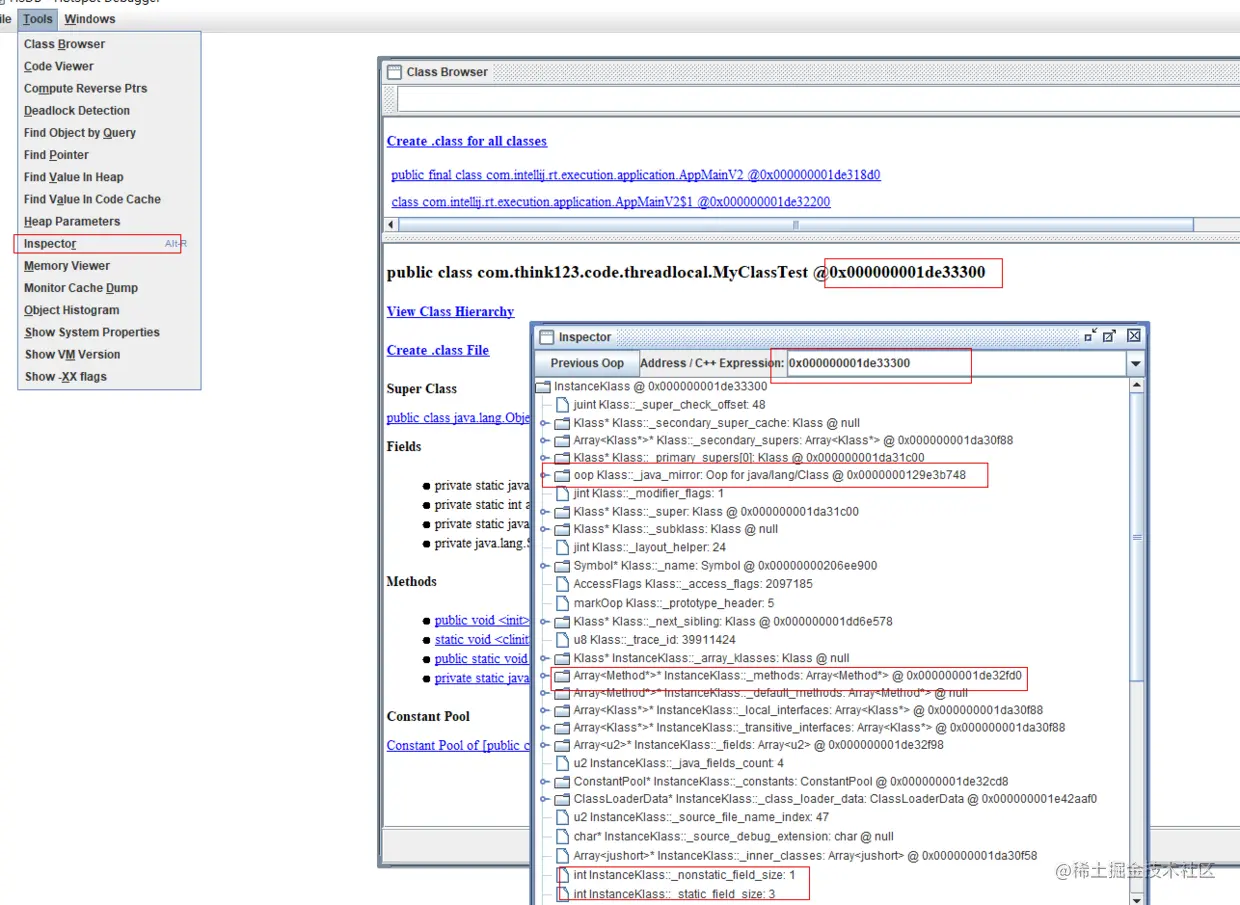Follow 'Create .class for all classes' link
The width and height of the screenshot is (1240, 905).
click(x=467, y=141)
